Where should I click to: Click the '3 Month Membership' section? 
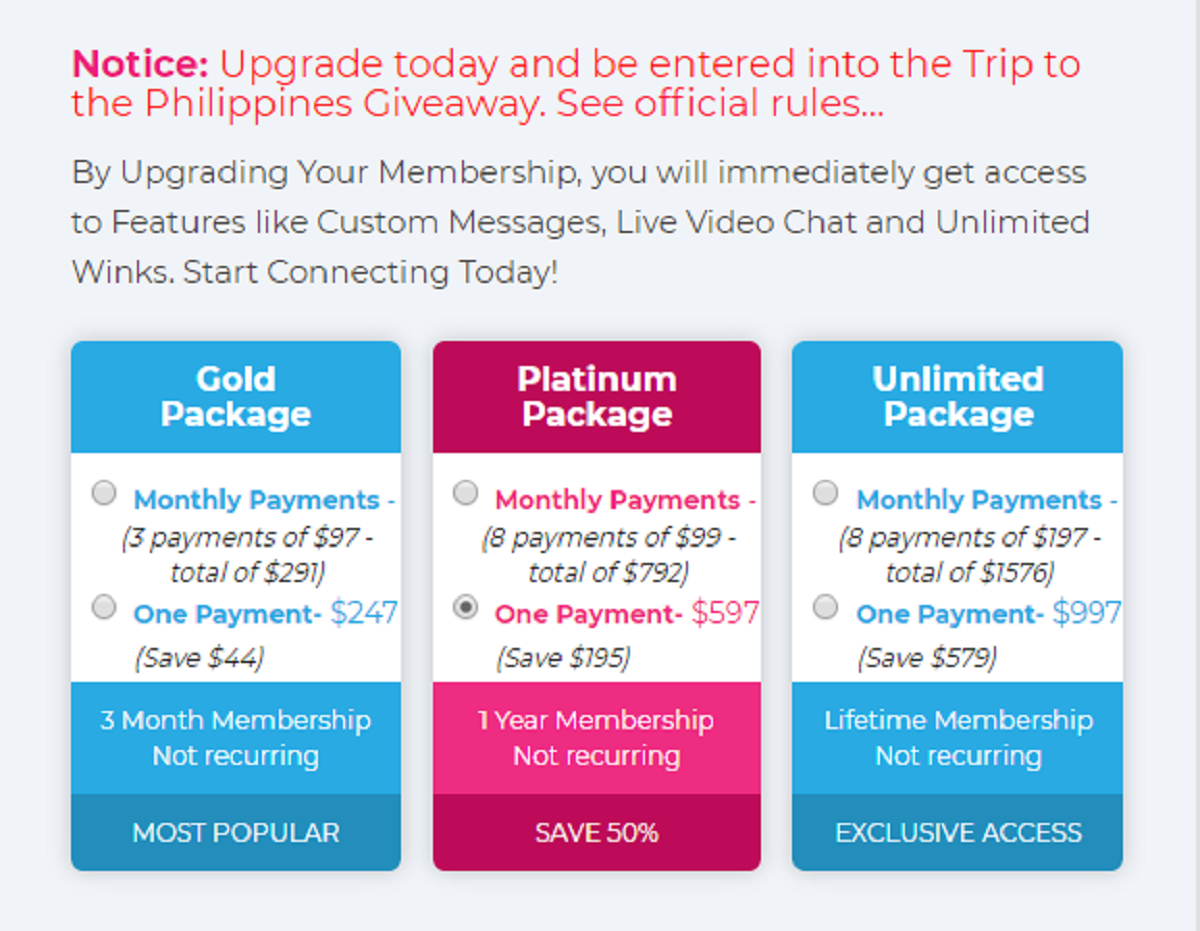(236, 738)
